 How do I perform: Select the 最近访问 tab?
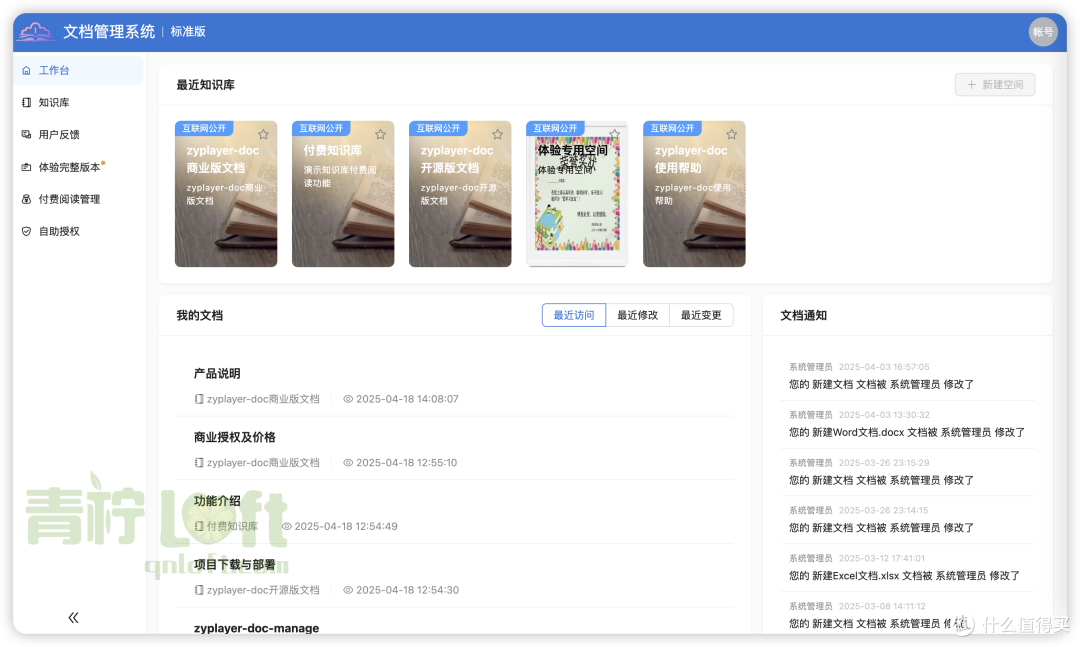coord(573,314)
